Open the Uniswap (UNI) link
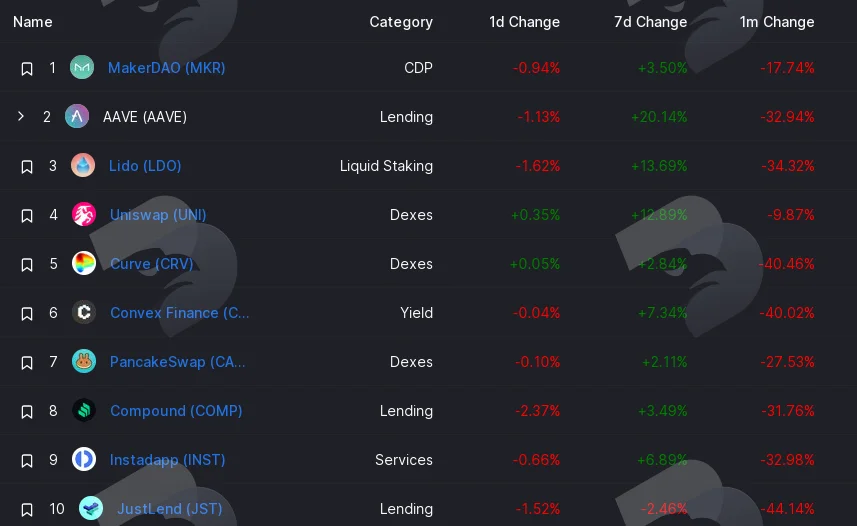 [x=158, y=214]
